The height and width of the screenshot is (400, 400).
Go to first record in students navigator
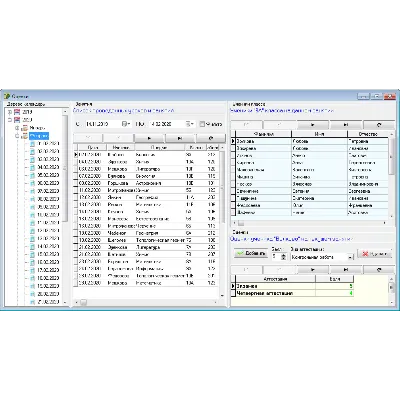[x=247, y=125]
